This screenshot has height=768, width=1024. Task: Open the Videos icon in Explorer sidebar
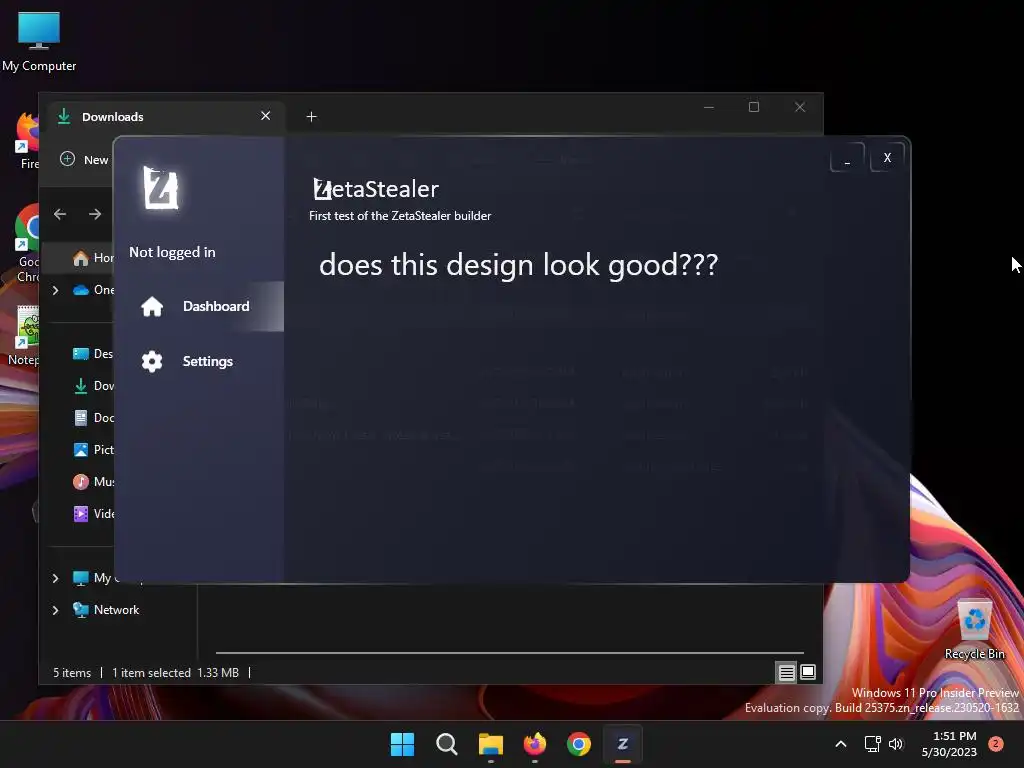click(x=81, y=514)
